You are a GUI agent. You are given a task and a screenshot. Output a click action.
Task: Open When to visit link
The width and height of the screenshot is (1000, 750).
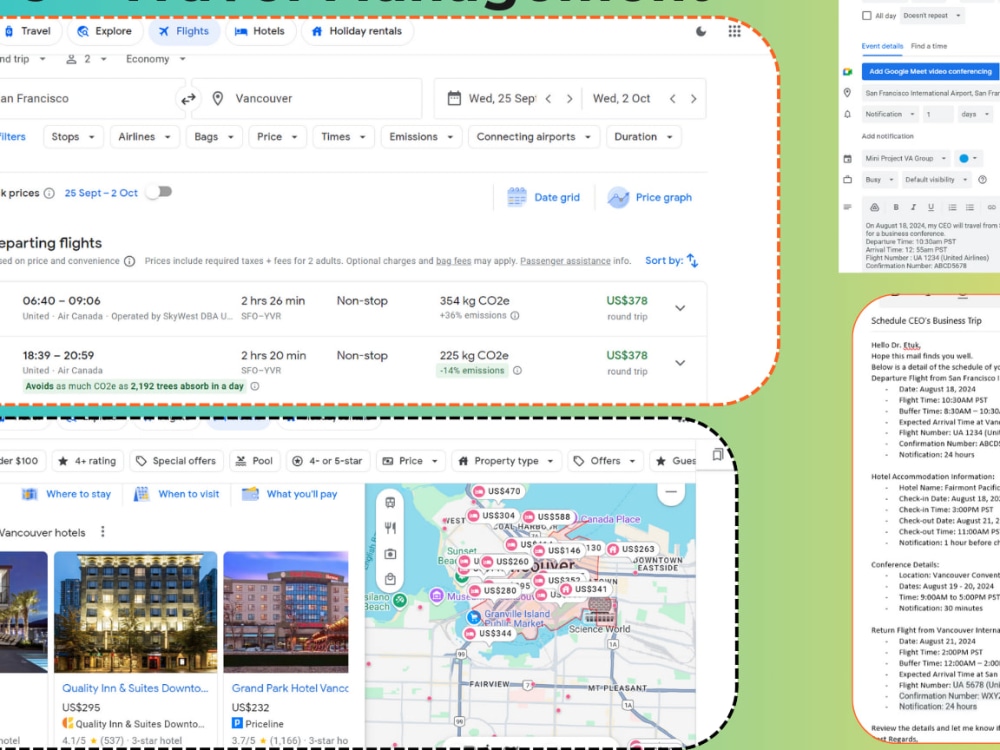pyautogui.click(x=176, y=494)
